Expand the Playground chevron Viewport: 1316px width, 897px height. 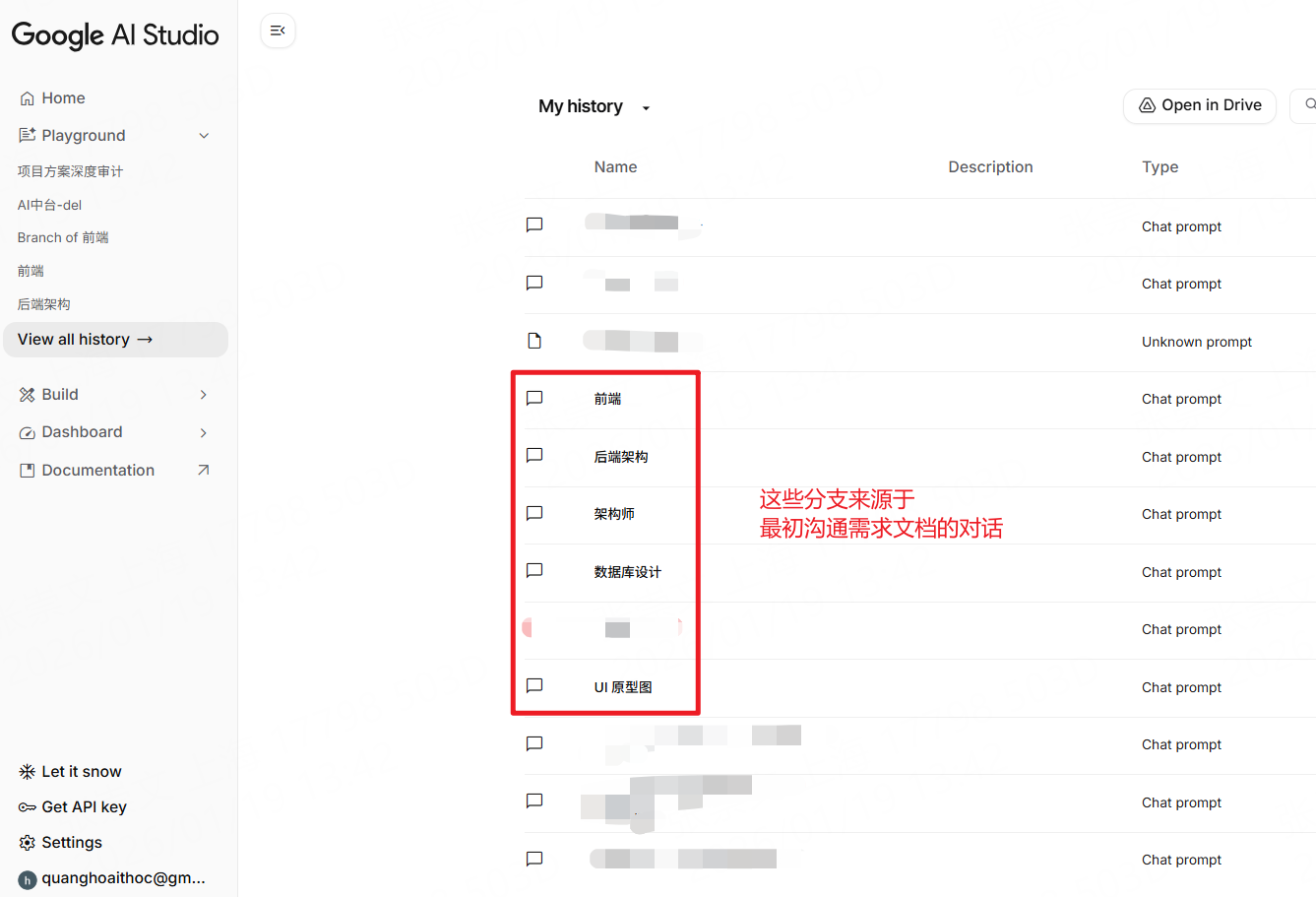pyautogui.click(x=204, y=136)
